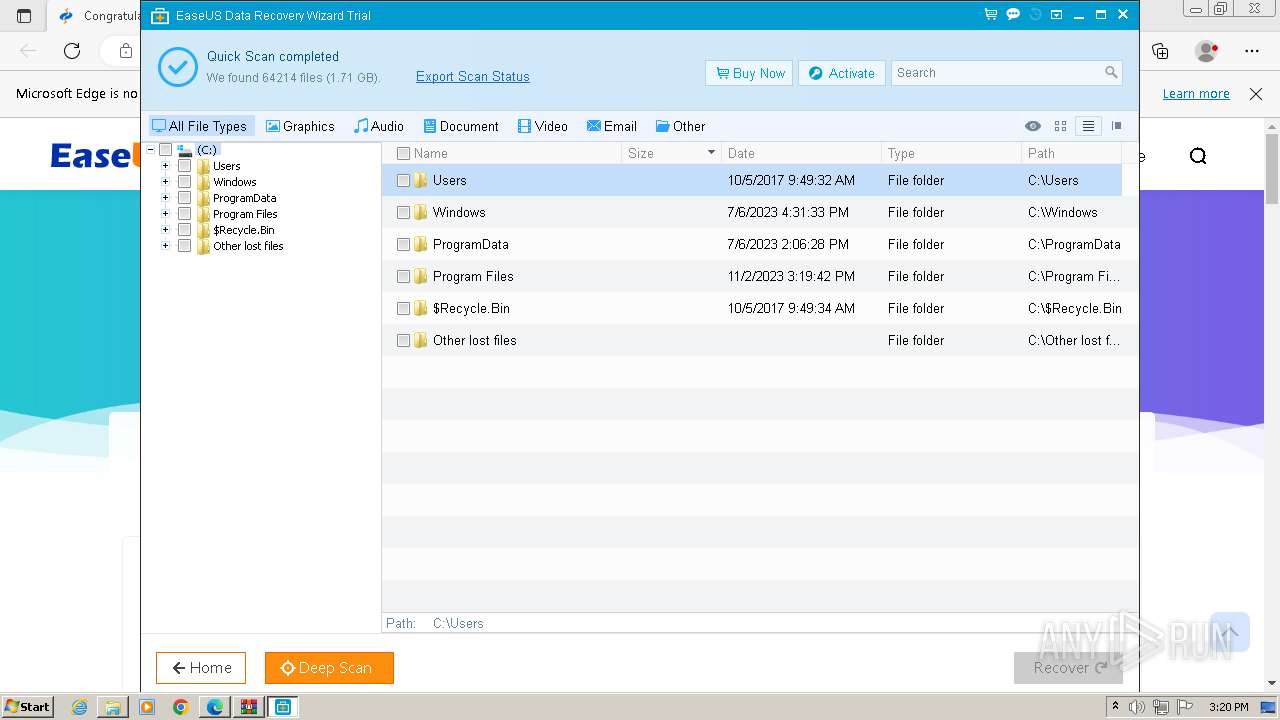Refresh the Edge browser page

coord(72,51)
